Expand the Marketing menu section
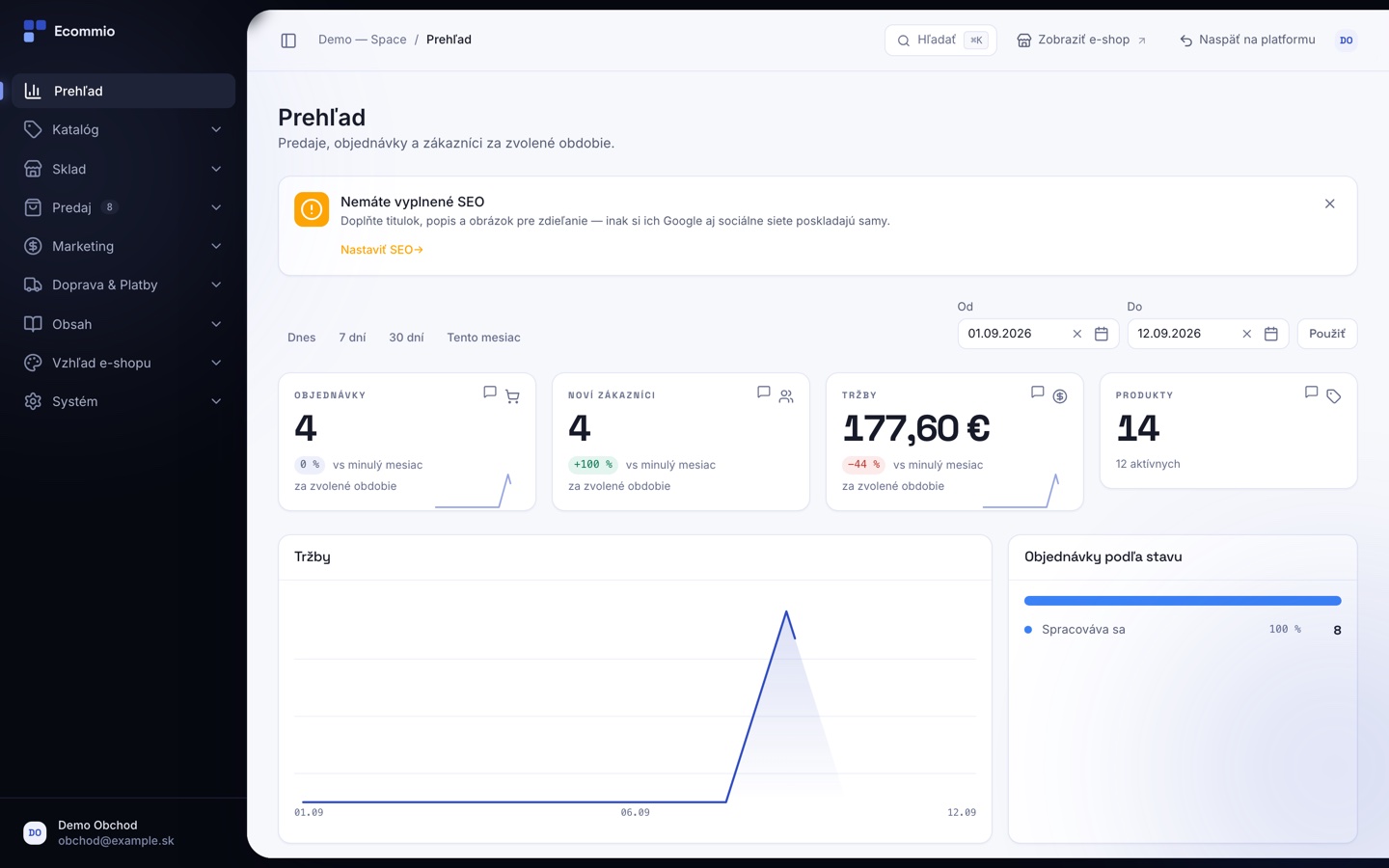1389x868 pixels. 123,246
